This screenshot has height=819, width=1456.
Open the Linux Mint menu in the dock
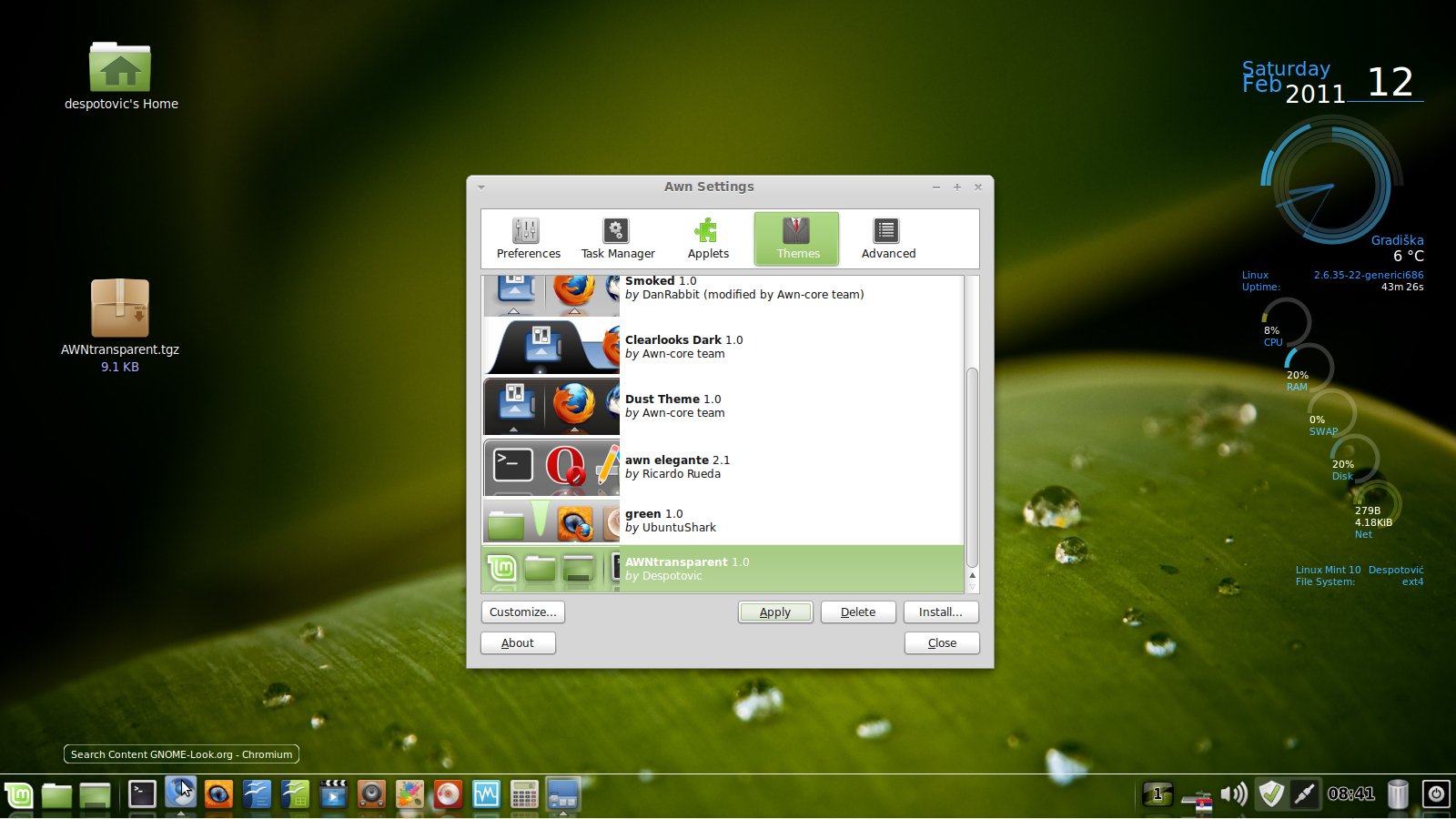coord(18,795)
